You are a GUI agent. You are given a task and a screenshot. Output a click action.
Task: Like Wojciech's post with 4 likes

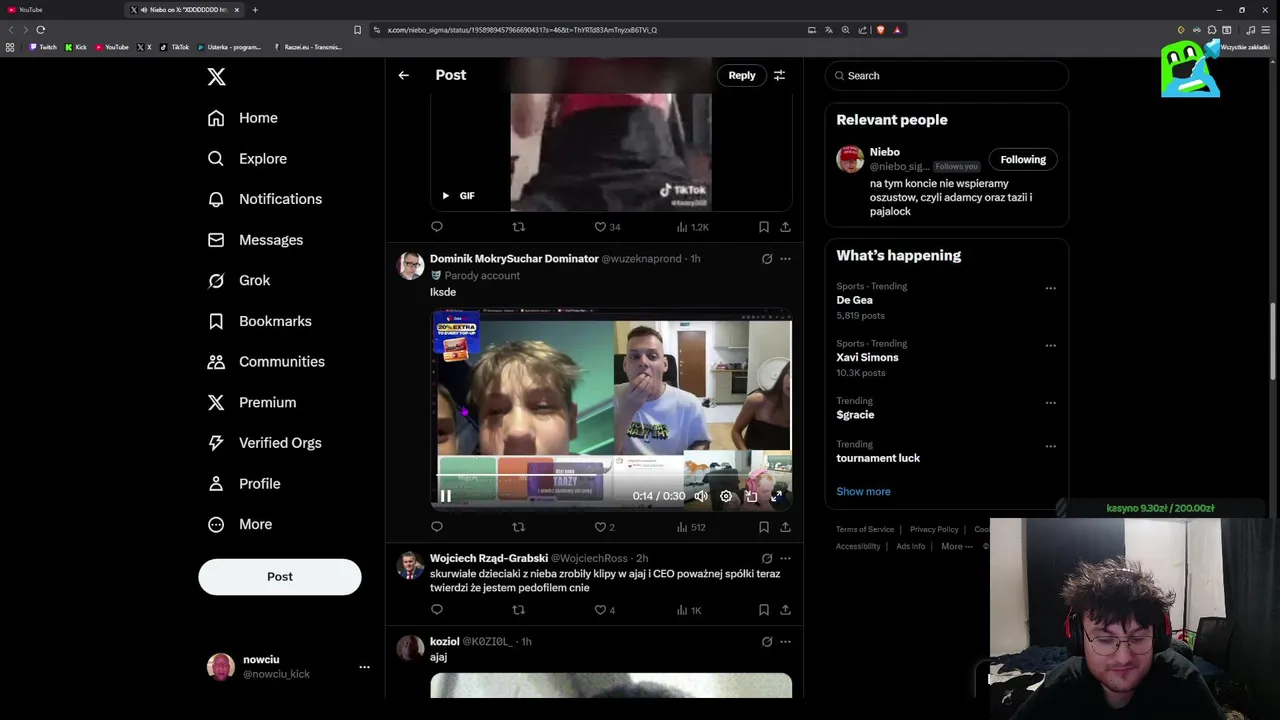point(605,610)
